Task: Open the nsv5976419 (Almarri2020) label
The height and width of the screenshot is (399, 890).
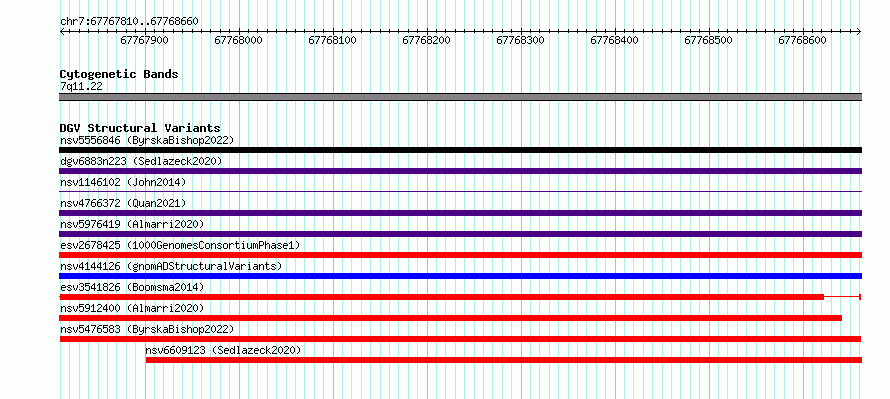Action: click(132, 224)
